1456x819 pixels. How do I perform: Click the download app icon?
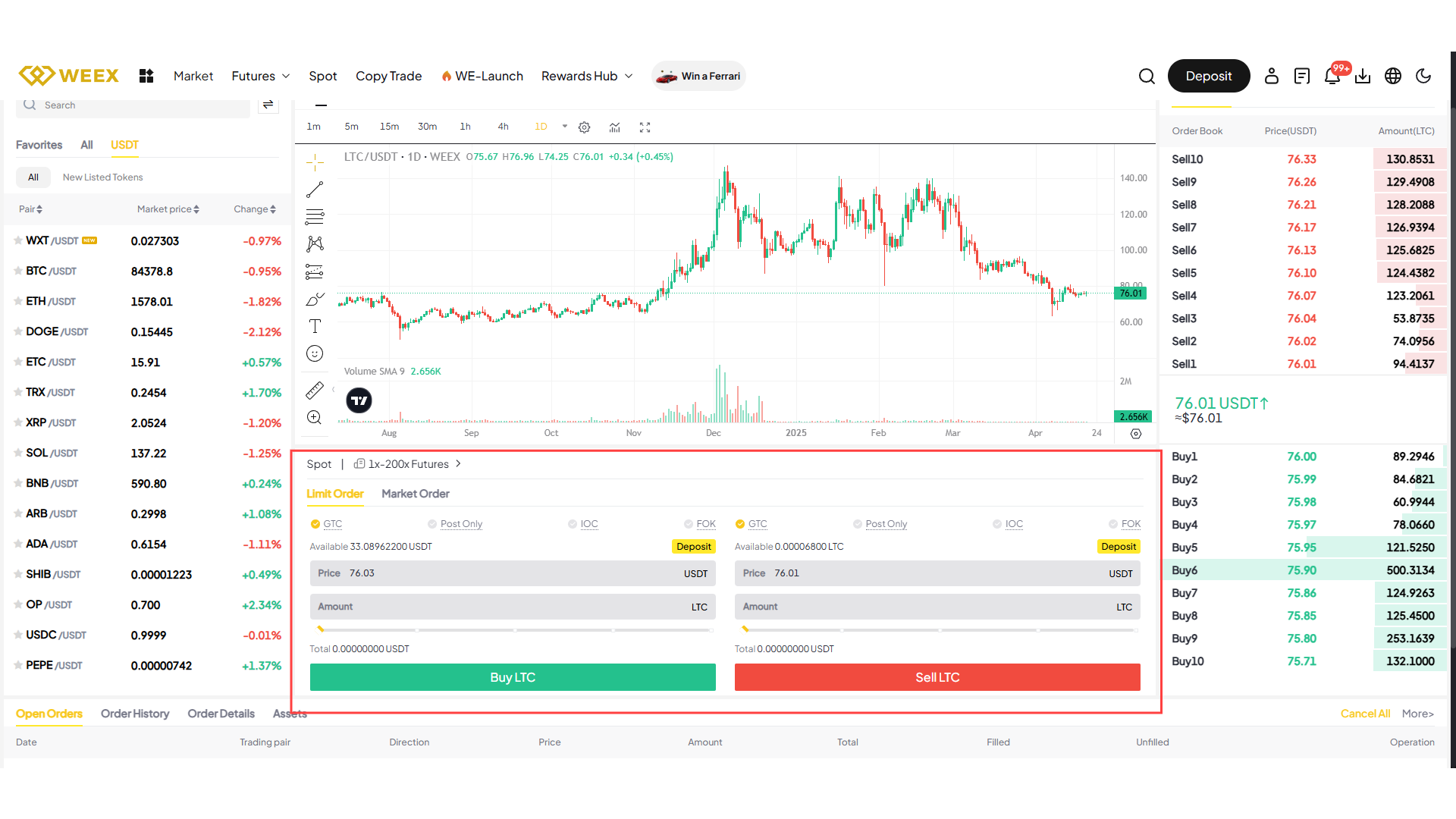tap(1363, 76)
